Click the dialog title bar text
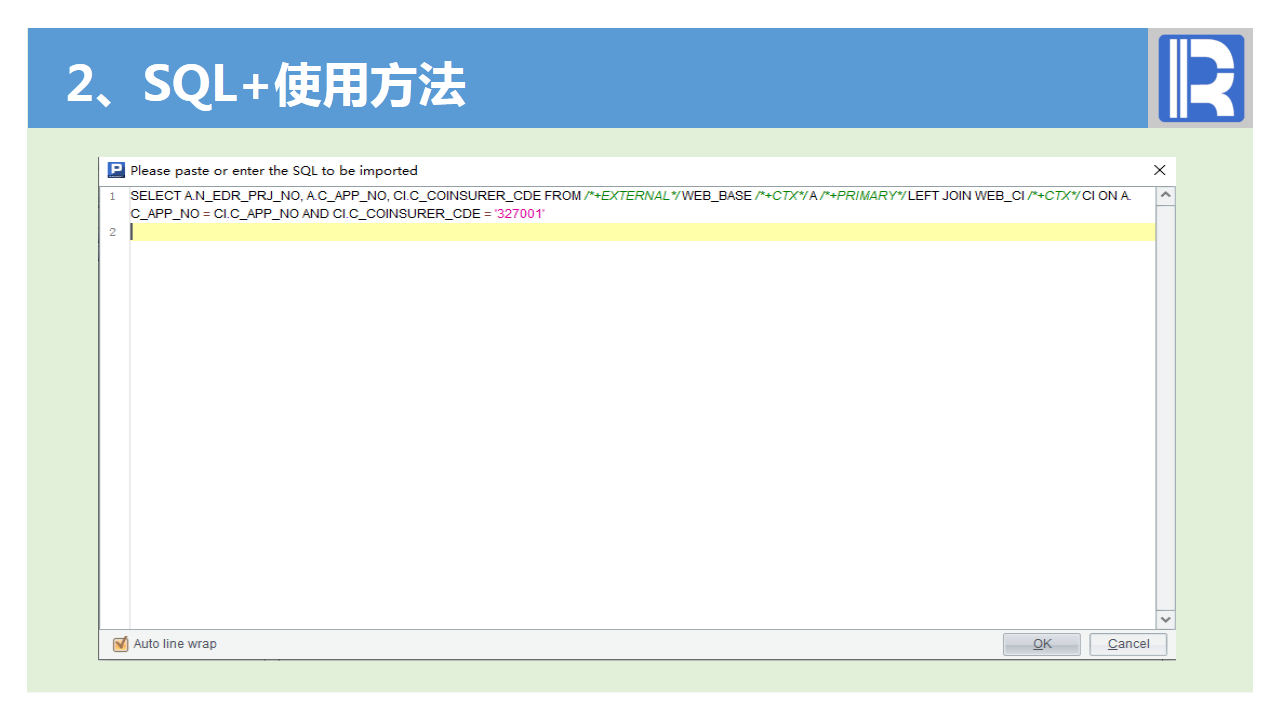The height and width of the screenshot is (720, 1280). pyautogui.click(x=274, y=171)
